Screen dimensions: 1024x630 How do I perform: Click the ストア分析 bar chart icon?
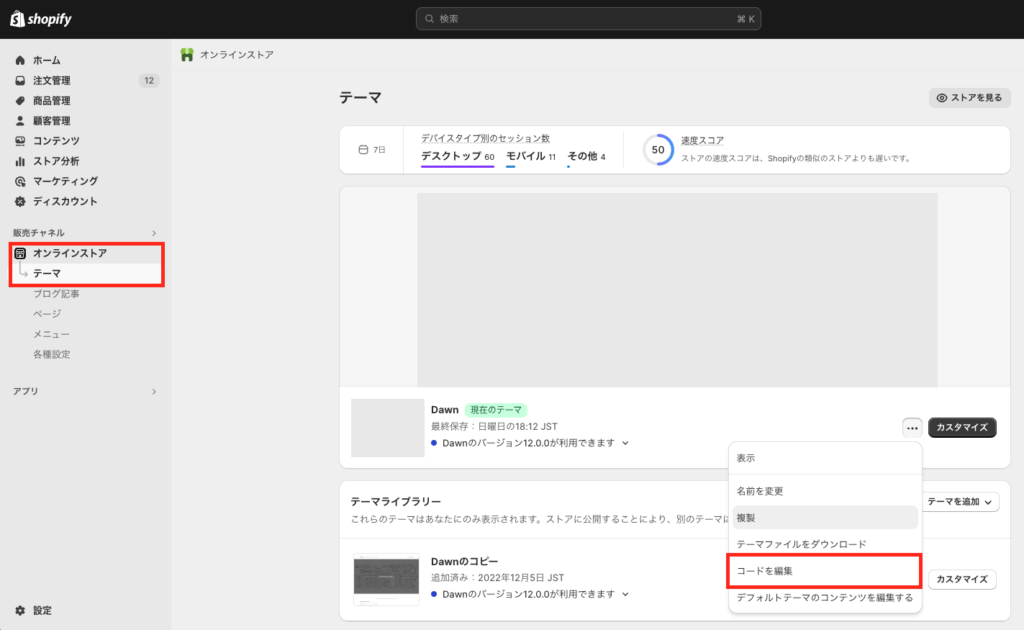pos(20,161)
